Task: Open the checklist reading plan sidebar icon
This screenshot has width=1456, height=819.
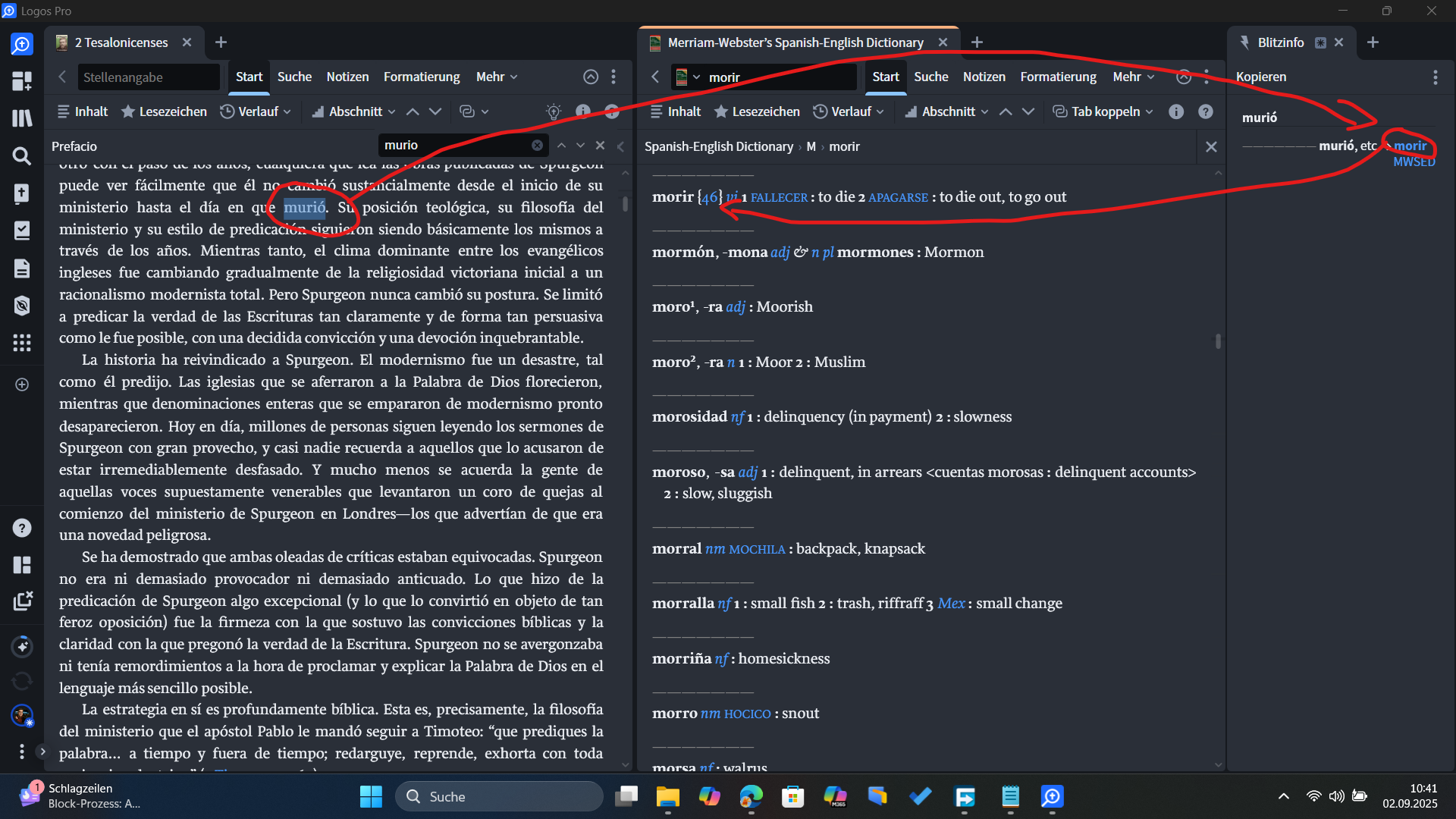Action: click(x=22, y=231)
